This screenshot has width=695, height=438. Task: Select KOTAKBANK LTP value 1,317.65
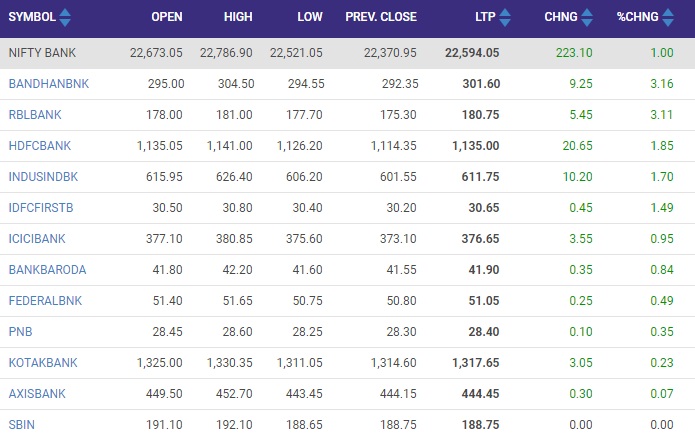[x=476, y=363]
